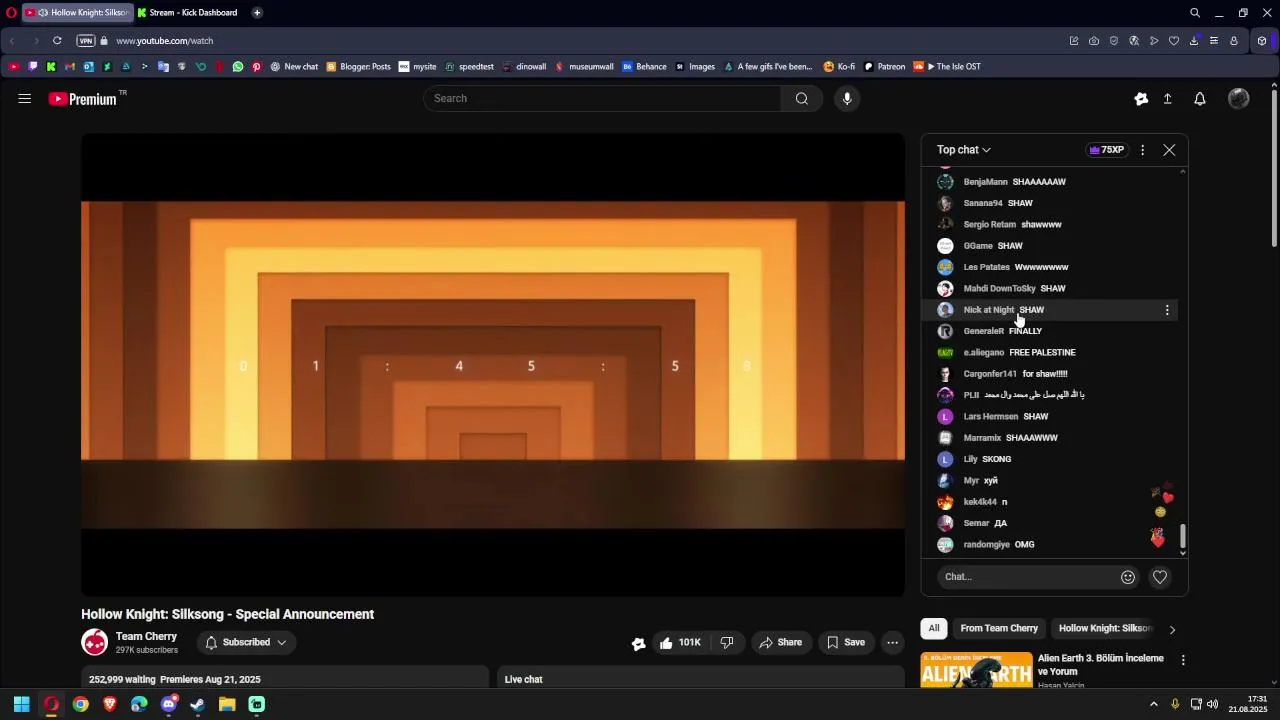The height and width of the screenshot is (720, 1280).
Task: Close the live chat panel
Action: 1169,150
